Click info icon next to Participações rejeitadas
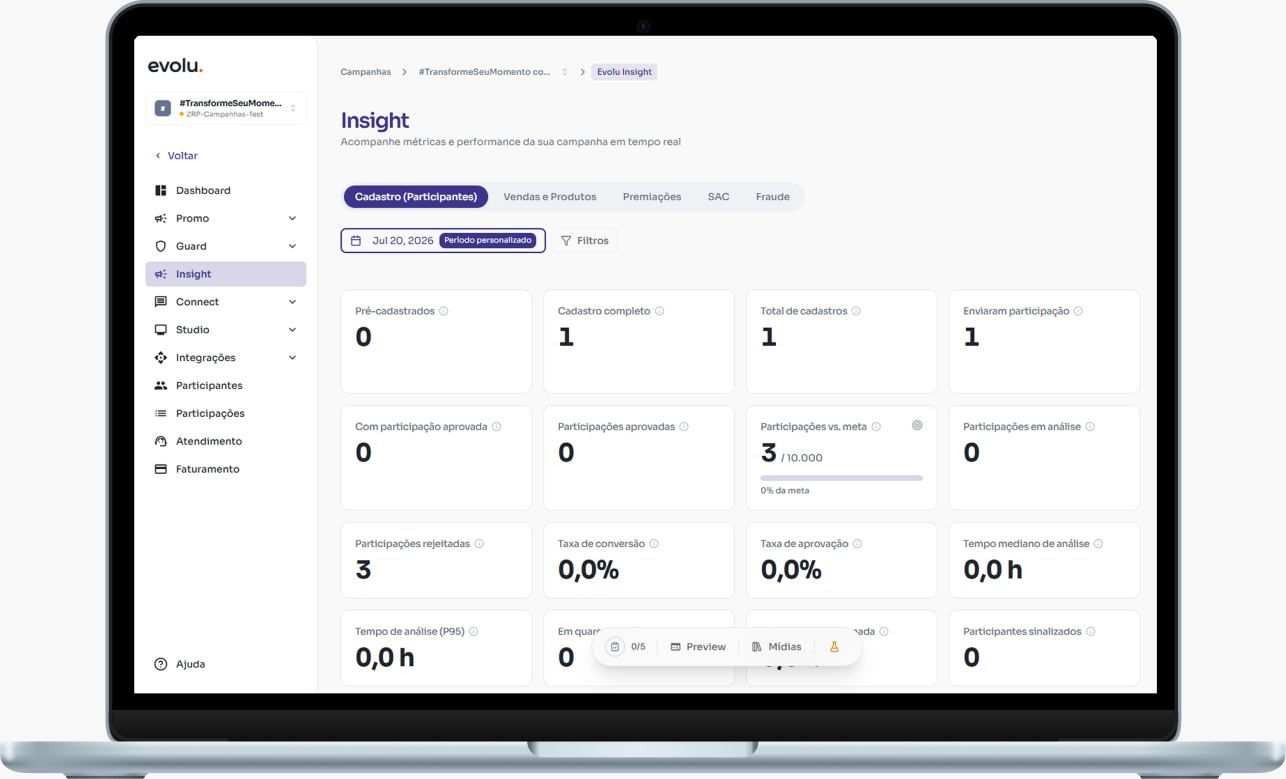Image resolution: width=1286 pixels, height=779 pixels. point(479,544)
